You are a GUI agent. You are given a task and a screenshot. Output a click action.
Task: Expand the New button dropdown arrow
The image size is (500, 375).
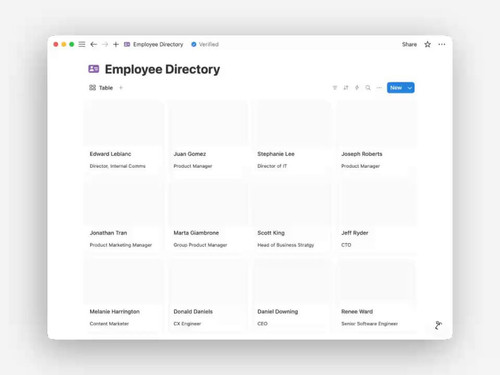click(x=410, y=88)
